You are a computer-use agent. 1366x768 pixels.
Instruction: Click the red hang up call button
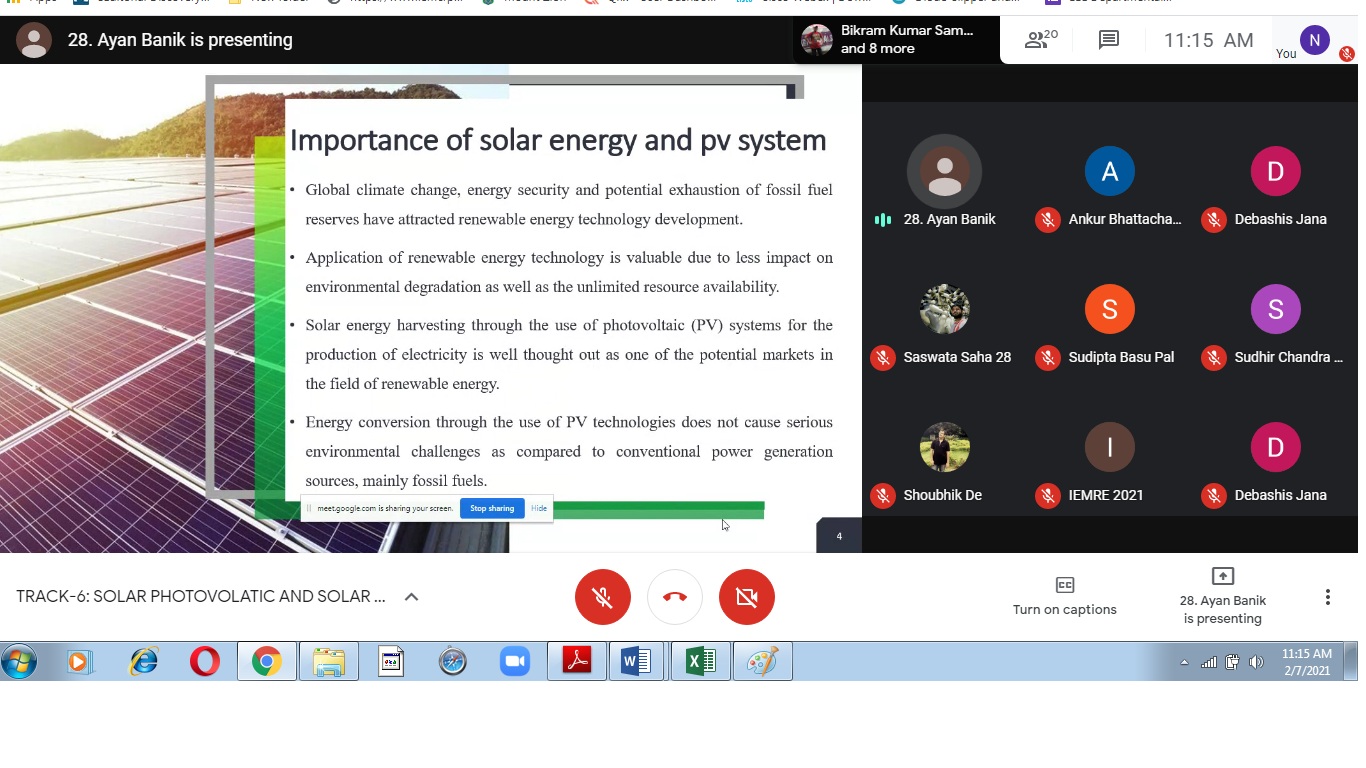[x=674, y=597]
